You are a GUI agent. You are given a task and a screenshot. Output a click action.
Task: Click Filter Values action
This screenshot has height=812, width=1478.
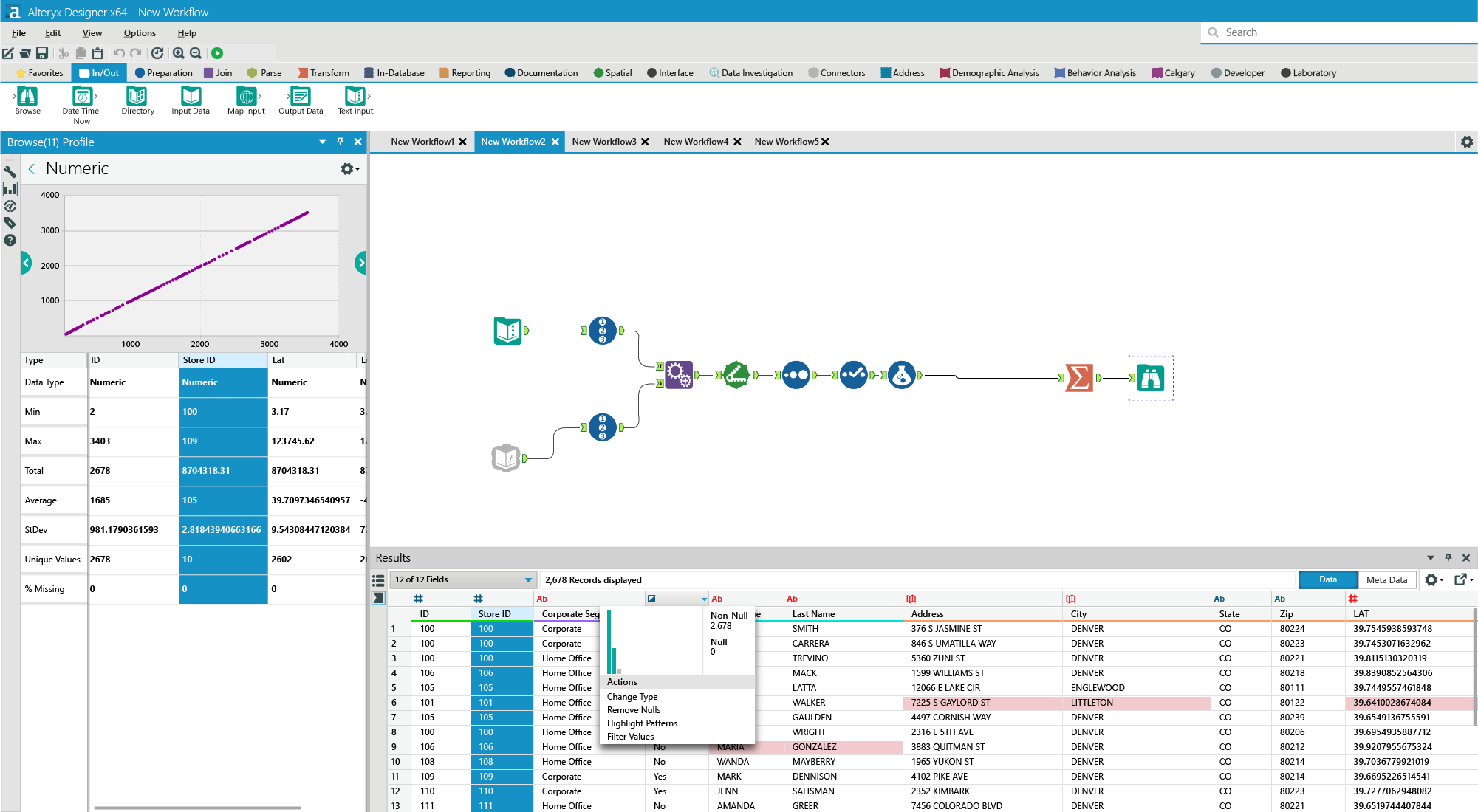[630, 737]
